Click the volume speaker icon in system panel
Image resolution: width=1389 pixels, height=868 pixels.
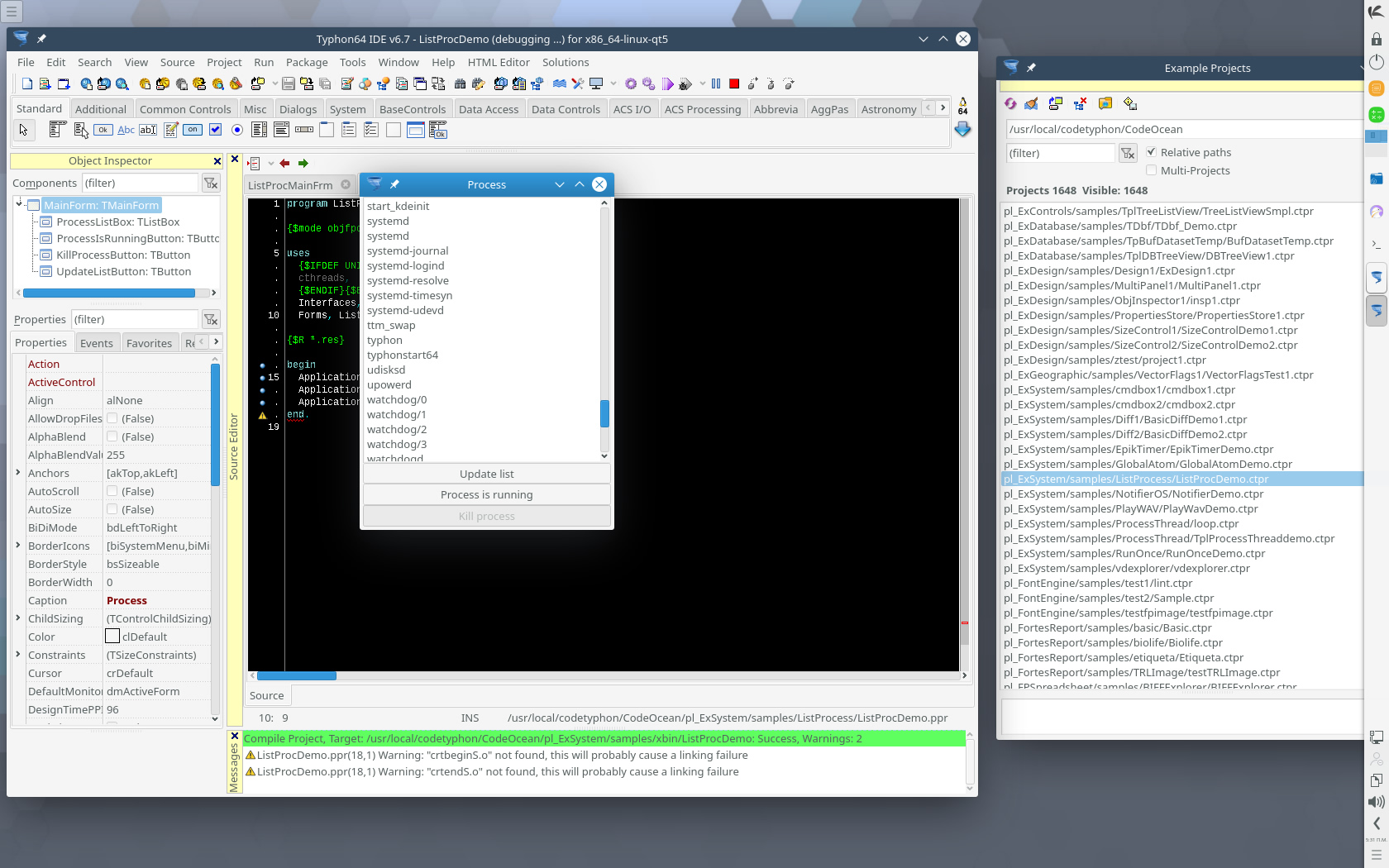(1377, 802)
